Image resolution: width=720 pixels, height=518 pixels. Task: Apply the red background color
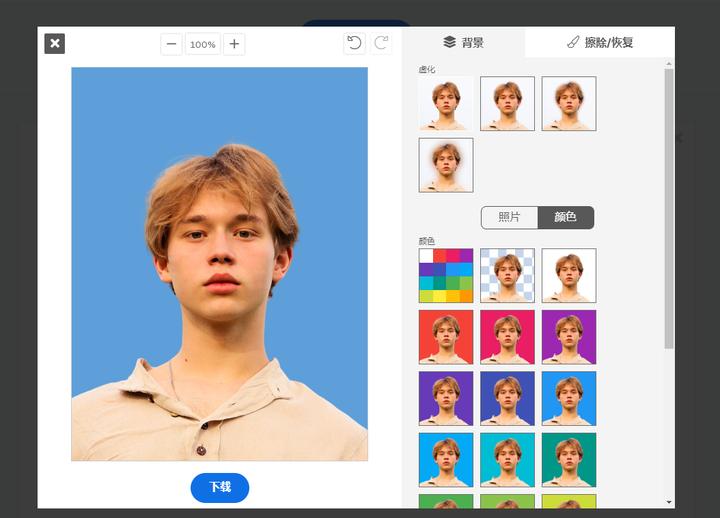pos(446,337)
